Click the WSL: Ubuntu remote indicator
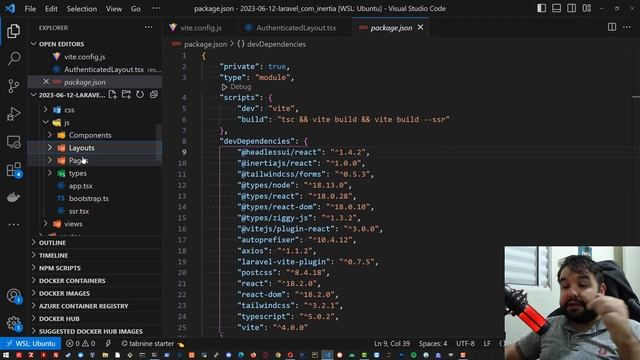 coord(31,344)
